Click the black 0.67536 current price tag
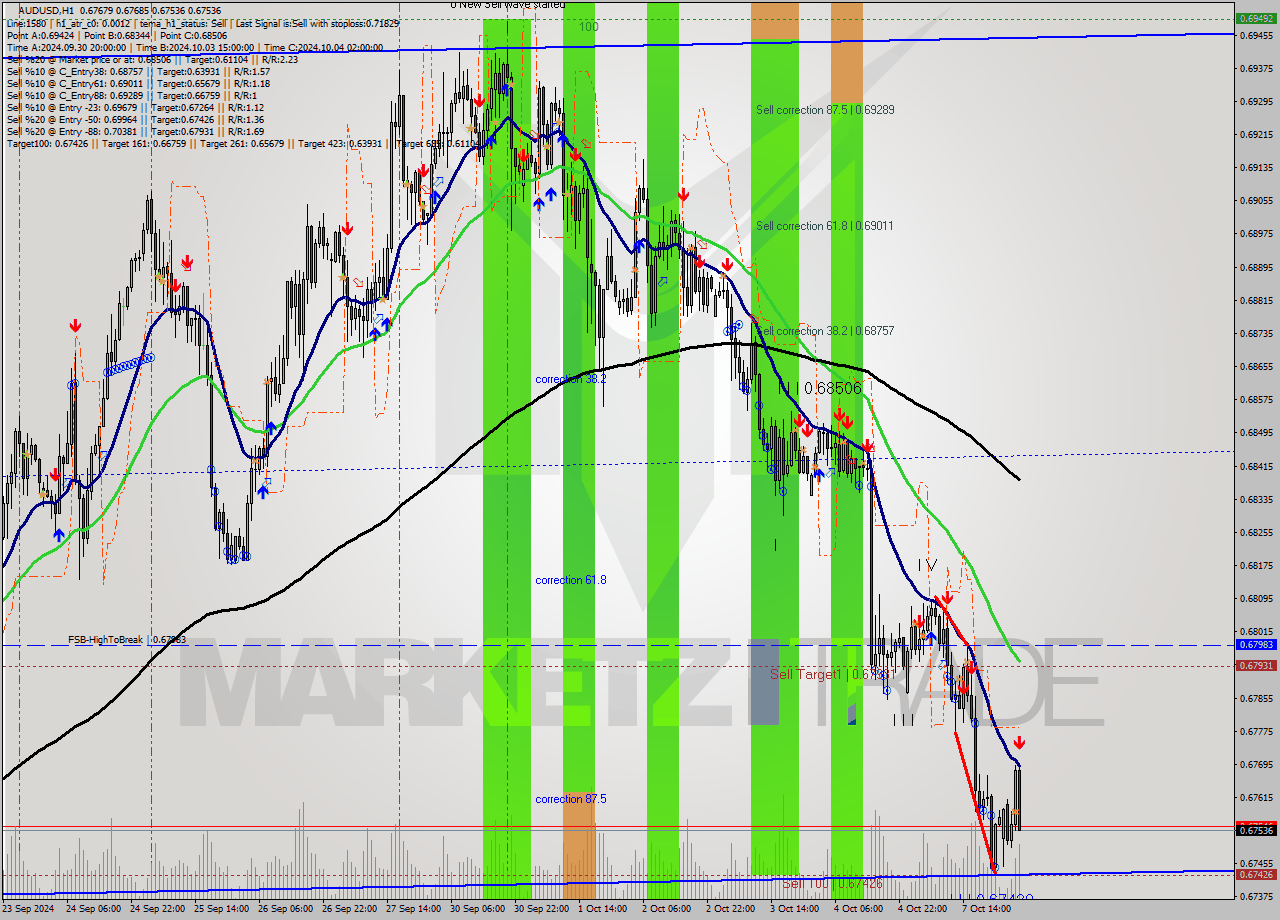The height and width of the screenshot is (920, 1280). pyautogui.click(x=1256, y=830)
